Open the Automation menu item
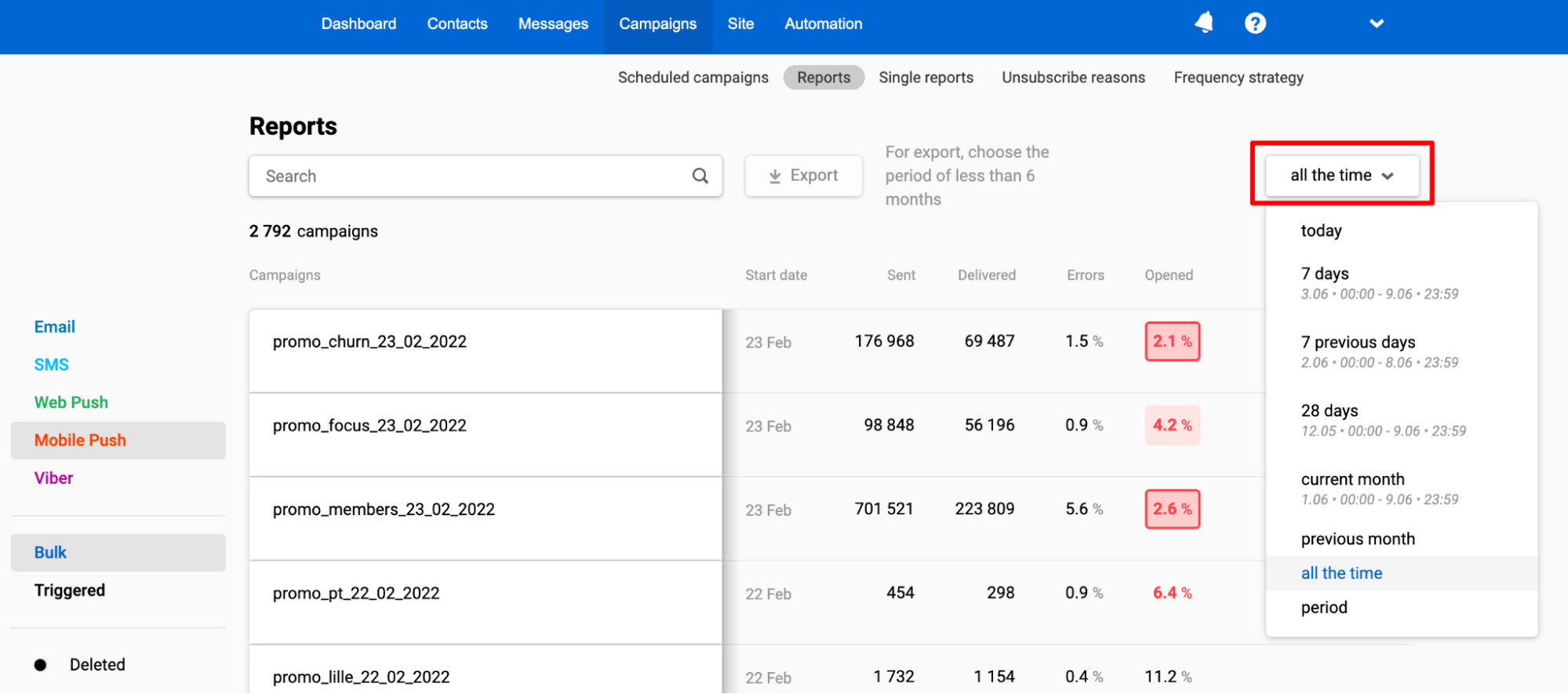1568x694 pixels. (x=823, y=24)
